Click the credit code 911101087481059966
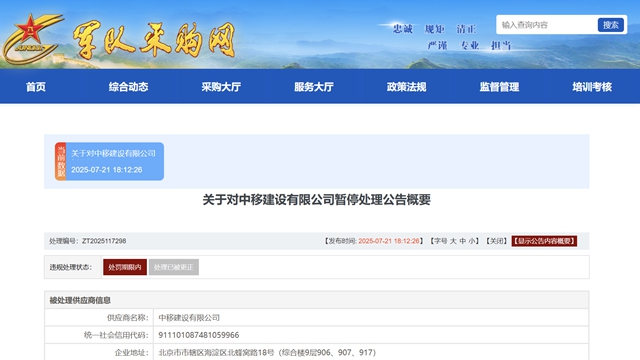 tap(199, 335)
